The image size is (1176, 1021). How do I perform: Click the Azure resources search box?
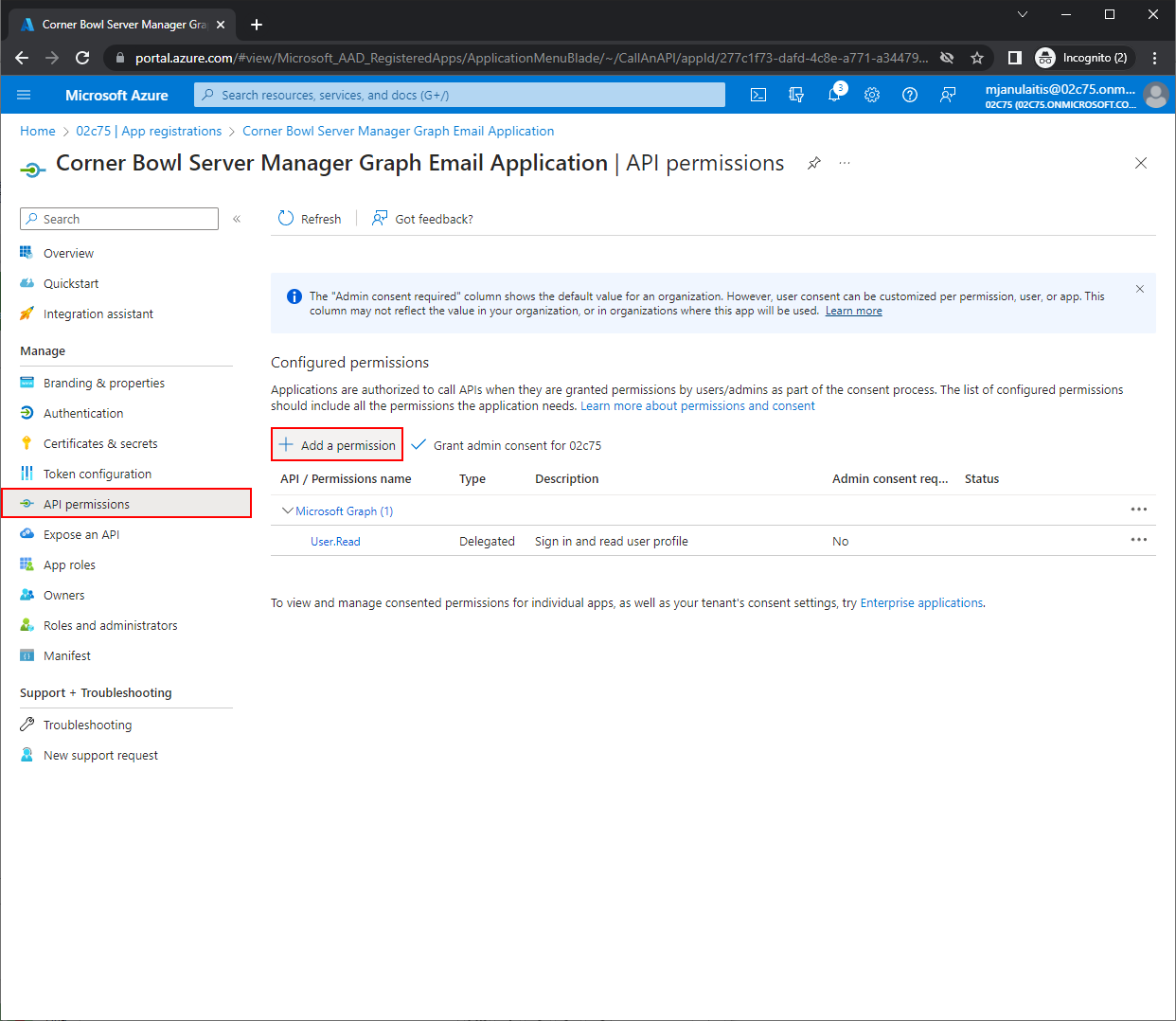pos(459,95)
